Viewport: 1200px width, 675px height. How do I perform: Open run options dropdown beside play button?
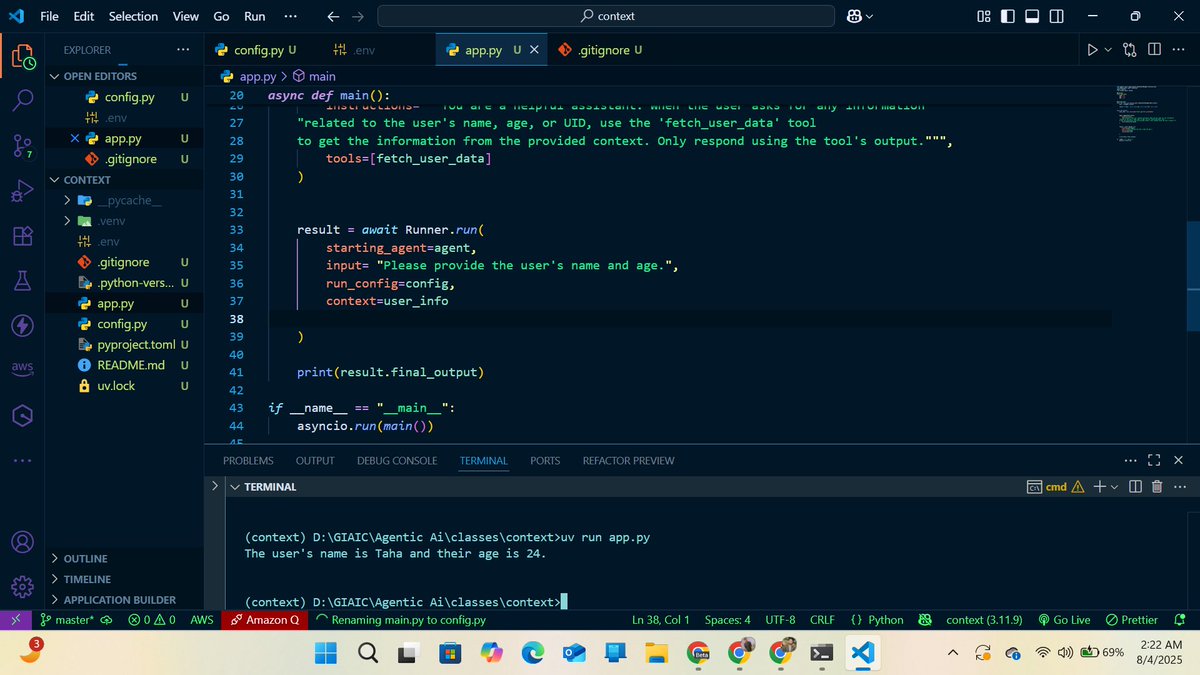[1108, 50]
